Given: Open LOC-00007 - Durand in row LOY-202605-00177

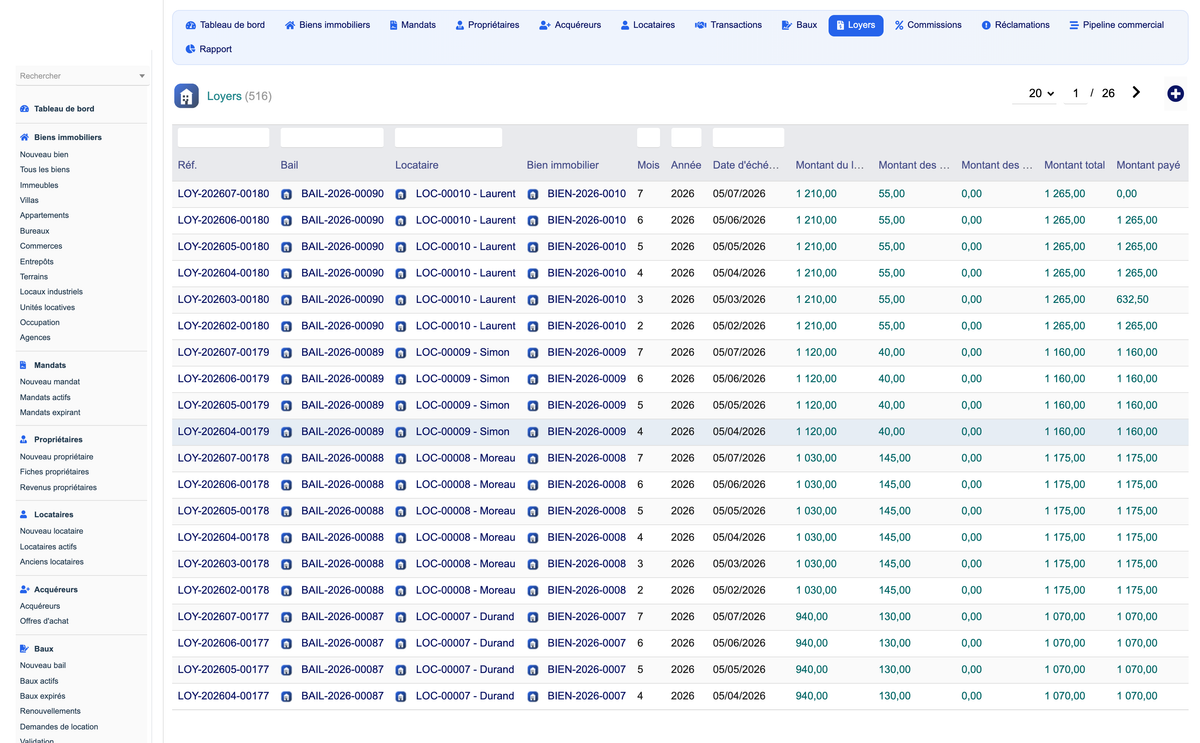Looking at the screenshot, I should (x=465, y=670).
